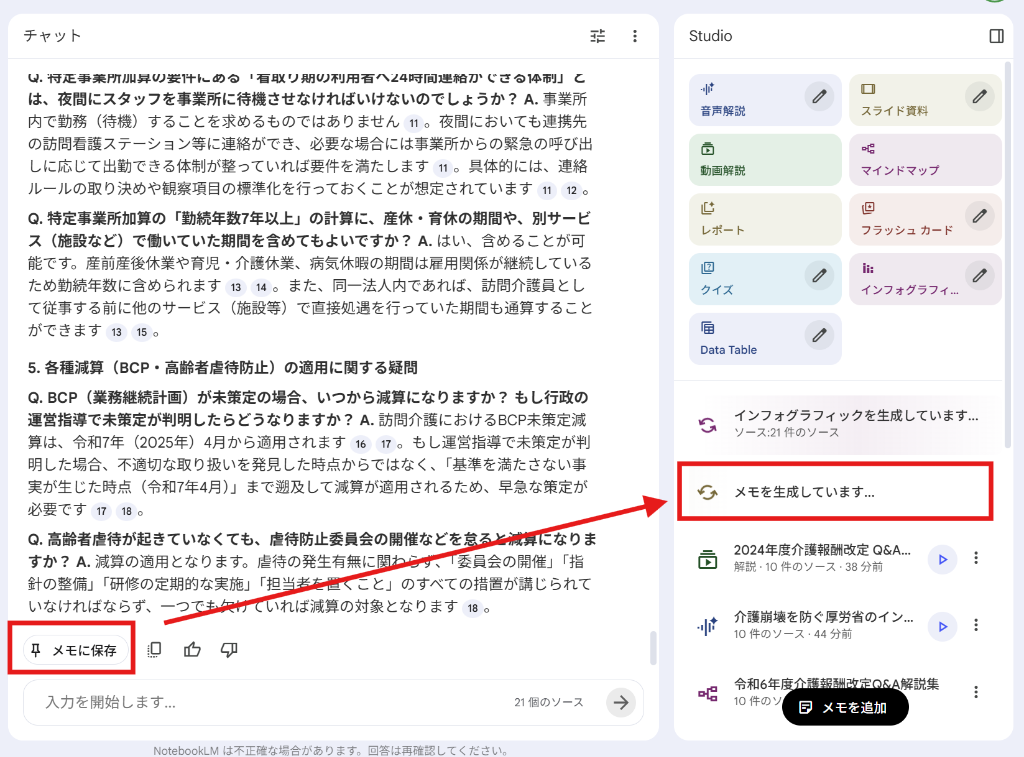Click フラッシュ カード tile icon

[x=868, y=208]
